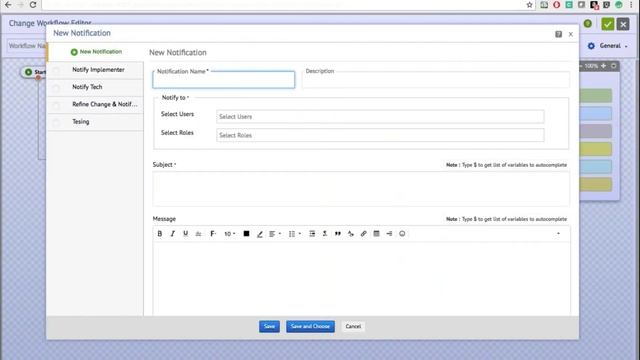Image resolution: width=640 pixels, height=360 pixels.
Task: Open the browser three-dot menu
Action: [x=631, y=5]
